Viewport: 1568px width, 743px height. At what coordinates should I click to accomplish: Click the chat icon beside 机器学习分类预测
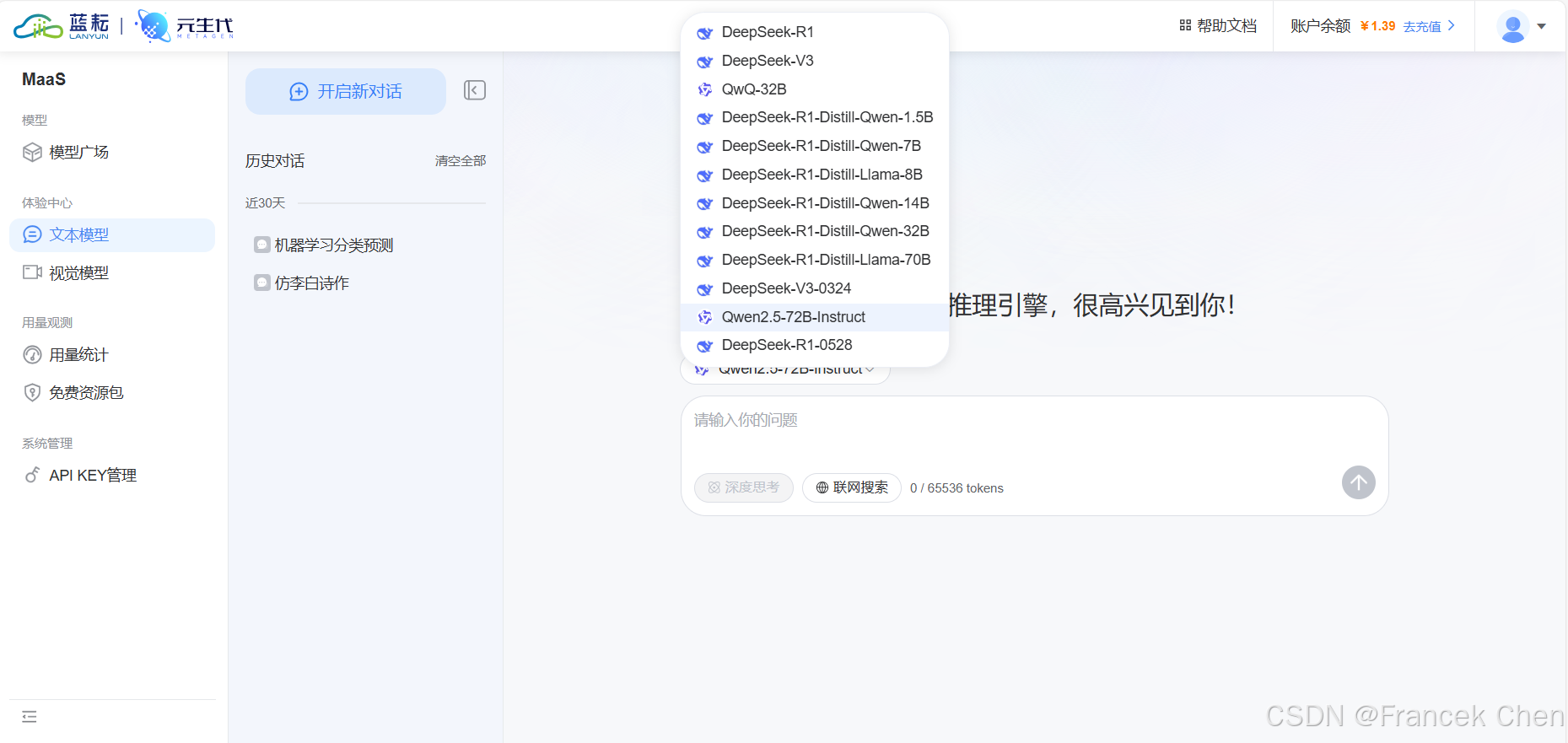click(262, 245)
